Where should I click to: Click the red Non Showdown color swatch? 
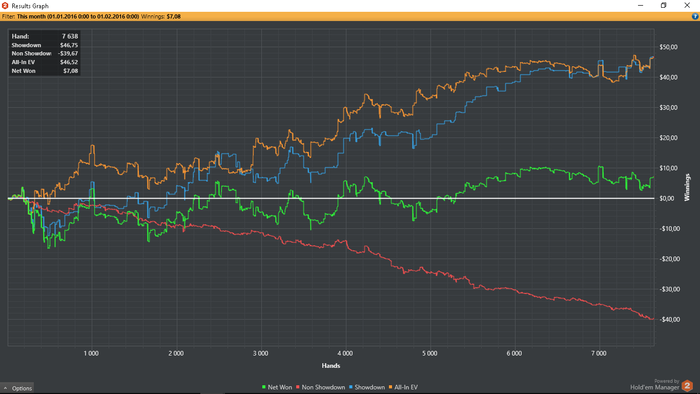(x=298, y=387)
